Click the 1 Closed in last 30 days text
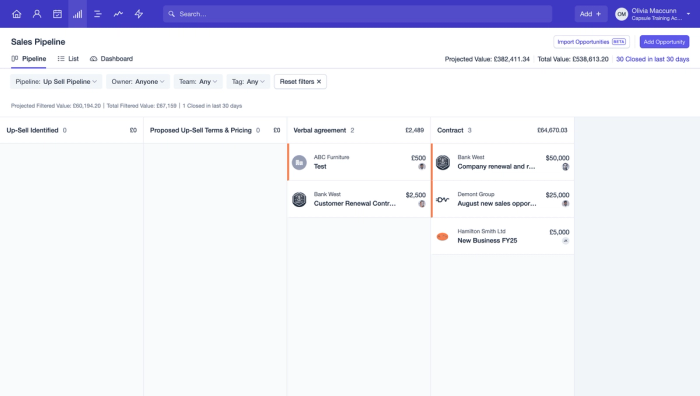Screen dimensions: 700x396 click(x=212, y=106)
